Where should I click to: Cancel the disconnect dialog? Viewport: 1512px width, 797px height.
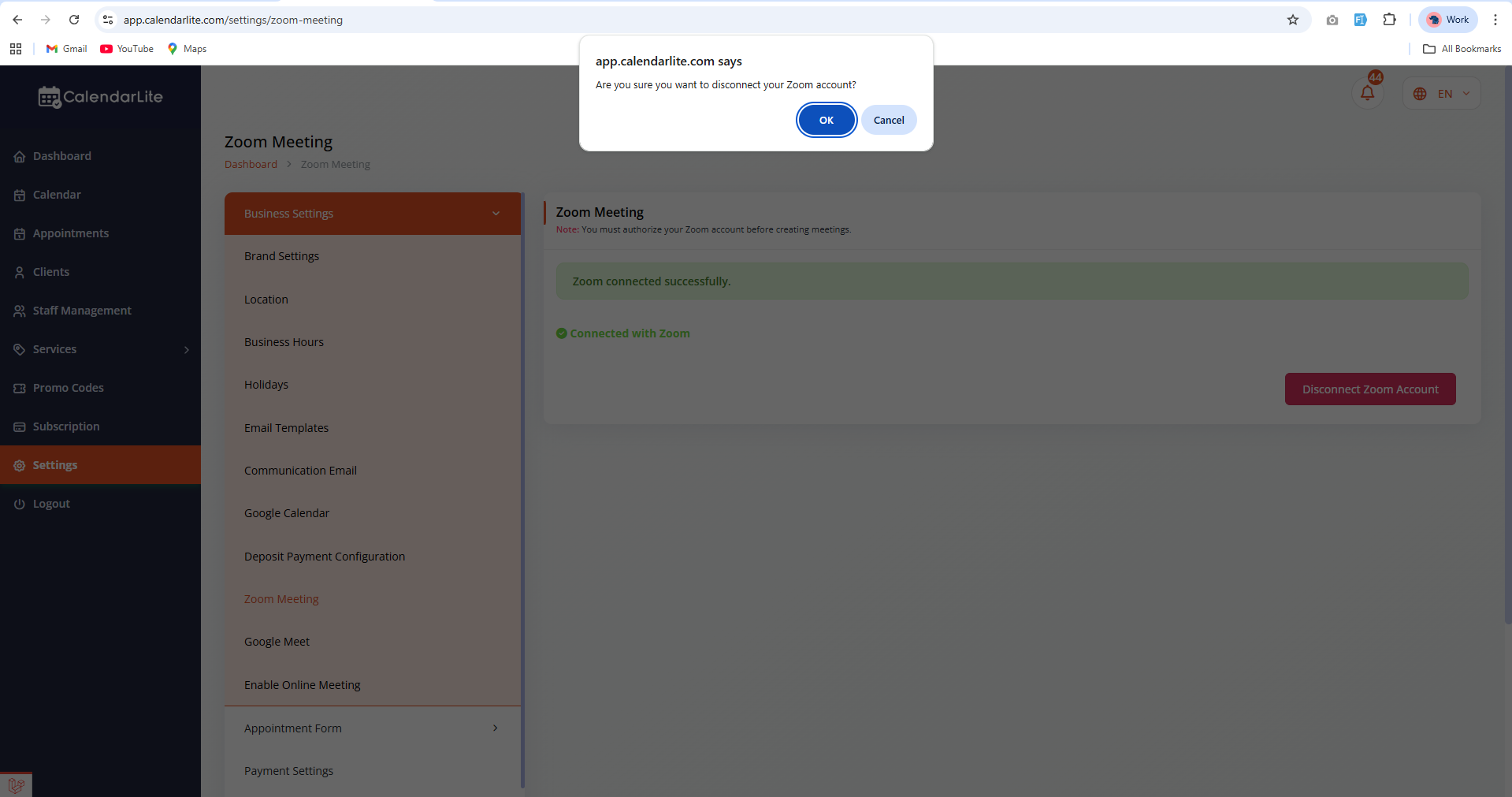click(889, 120)
